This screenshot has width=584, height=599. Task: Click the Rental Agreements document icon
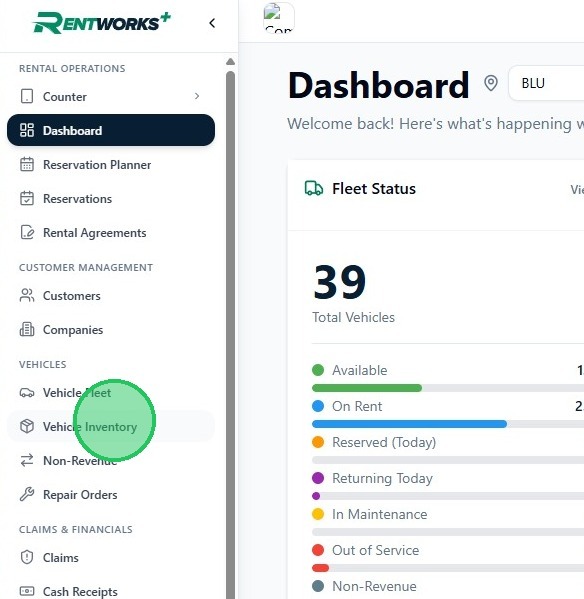pos(27,232)
